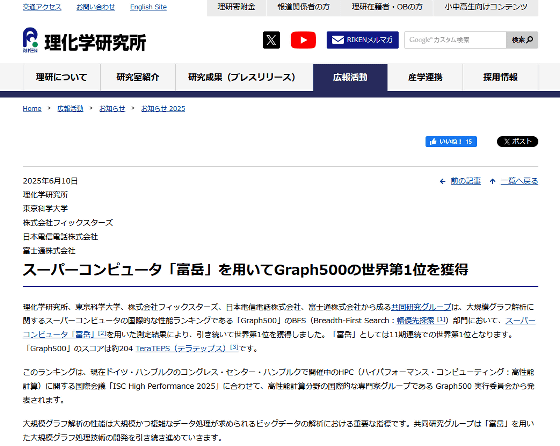
Task: Select 広報活動 in main navigation
Action: point(350,77)
